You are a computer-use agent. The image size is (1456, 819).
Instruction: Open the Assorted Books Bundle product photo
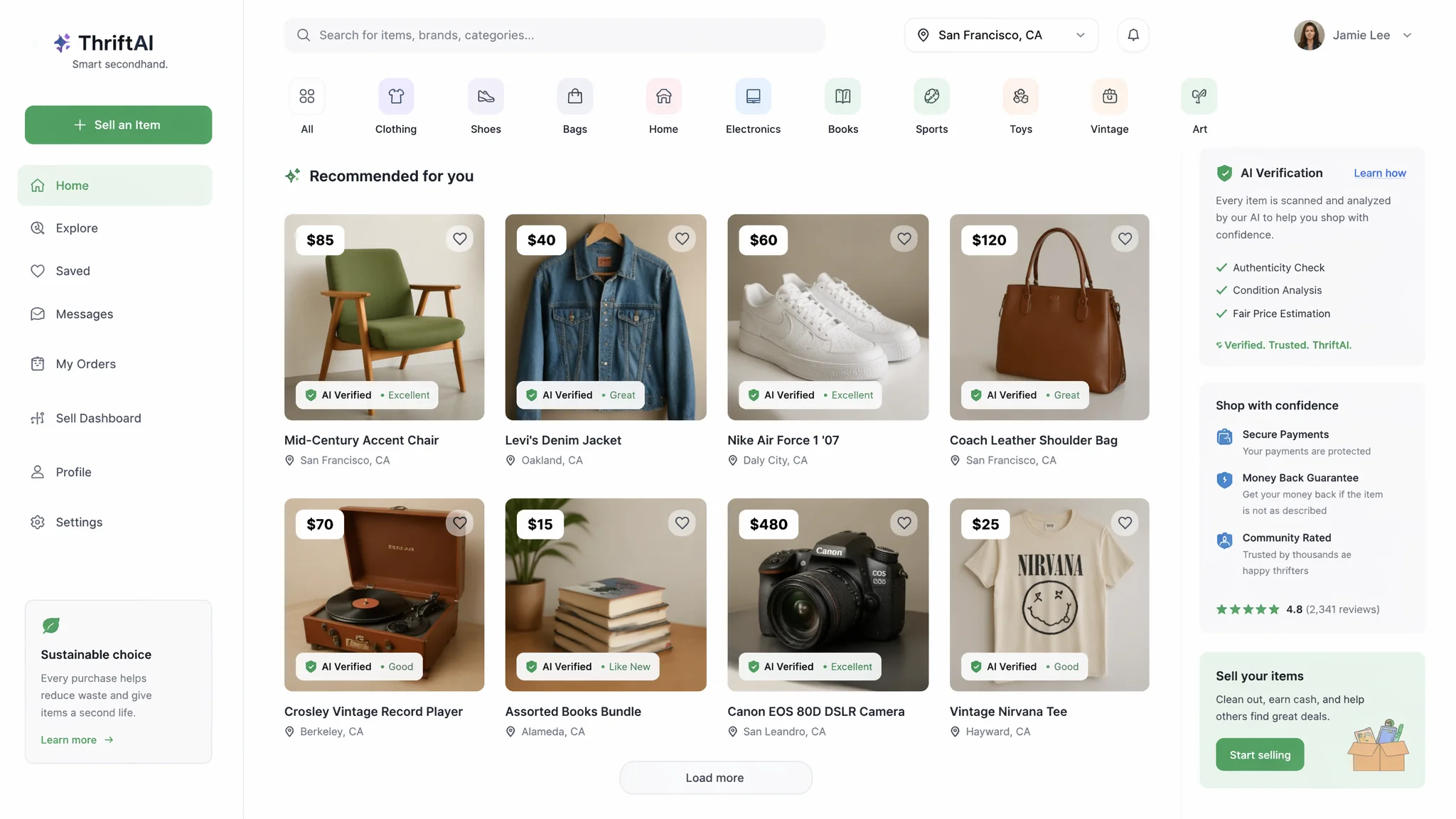(x=606, y=594)
